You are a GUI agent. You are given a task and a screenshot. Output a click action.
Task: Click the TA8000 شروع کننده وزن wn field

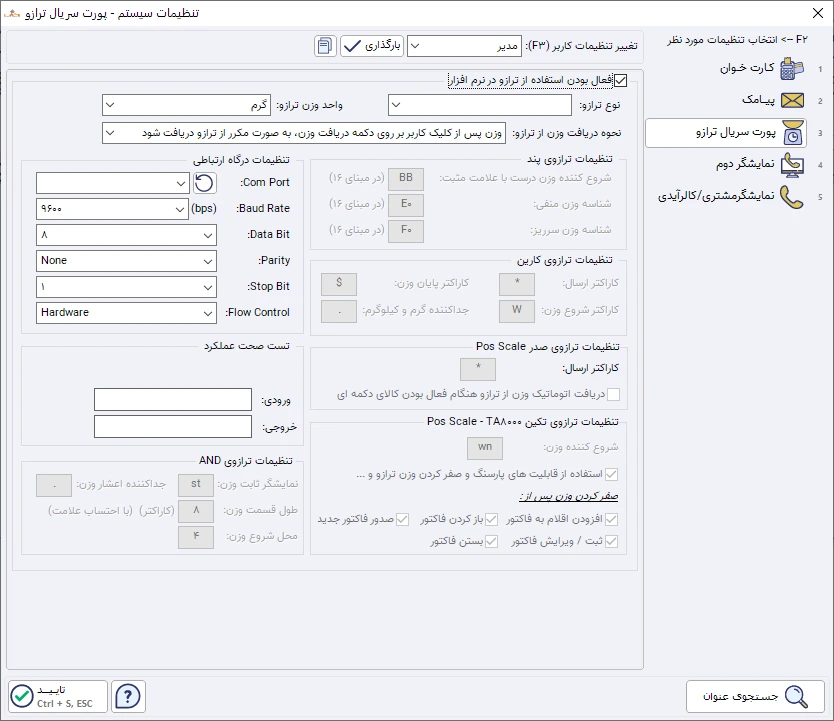(x=485, y=448)
